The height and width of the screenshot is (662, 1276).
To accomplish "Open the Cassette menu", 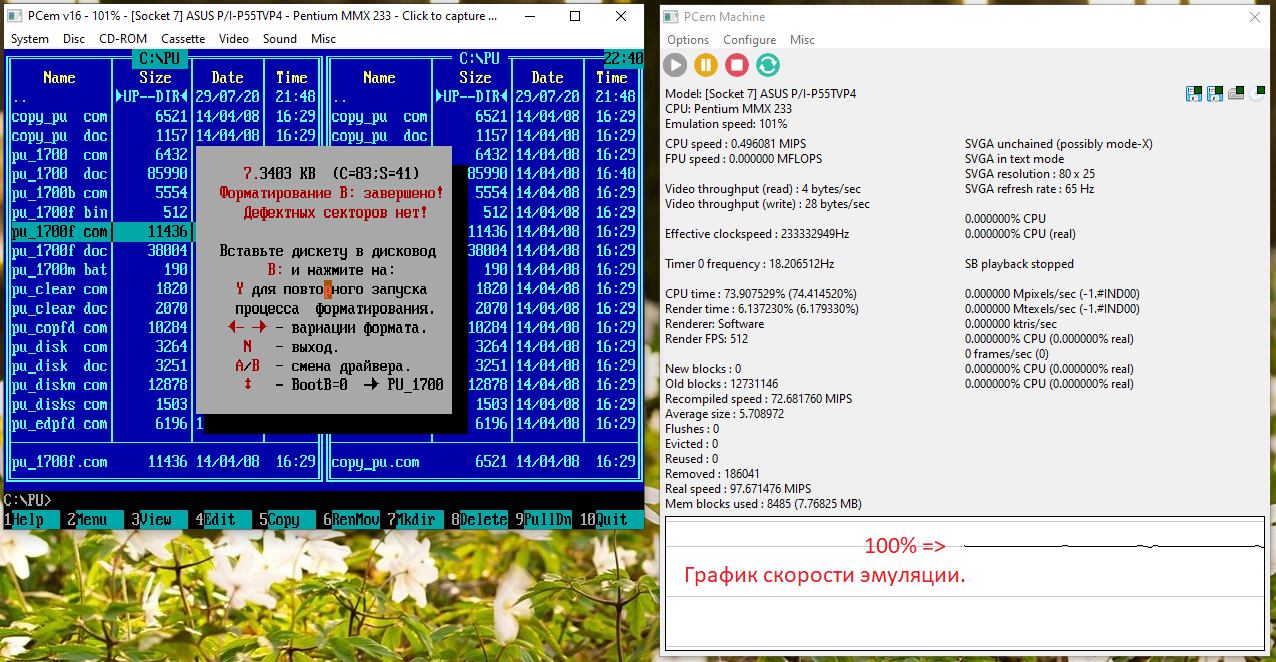I will point(183,39).
